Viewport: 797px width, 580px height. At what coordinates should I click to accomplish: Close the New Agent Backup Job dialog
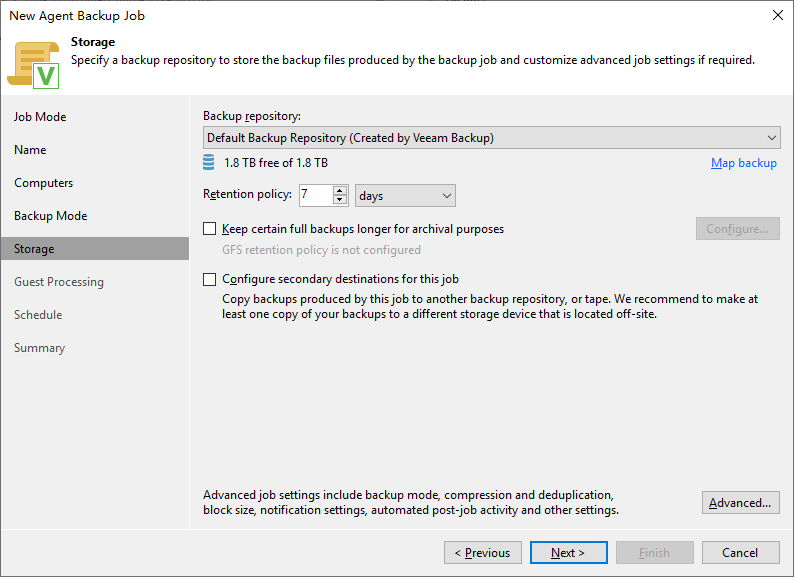779,15
